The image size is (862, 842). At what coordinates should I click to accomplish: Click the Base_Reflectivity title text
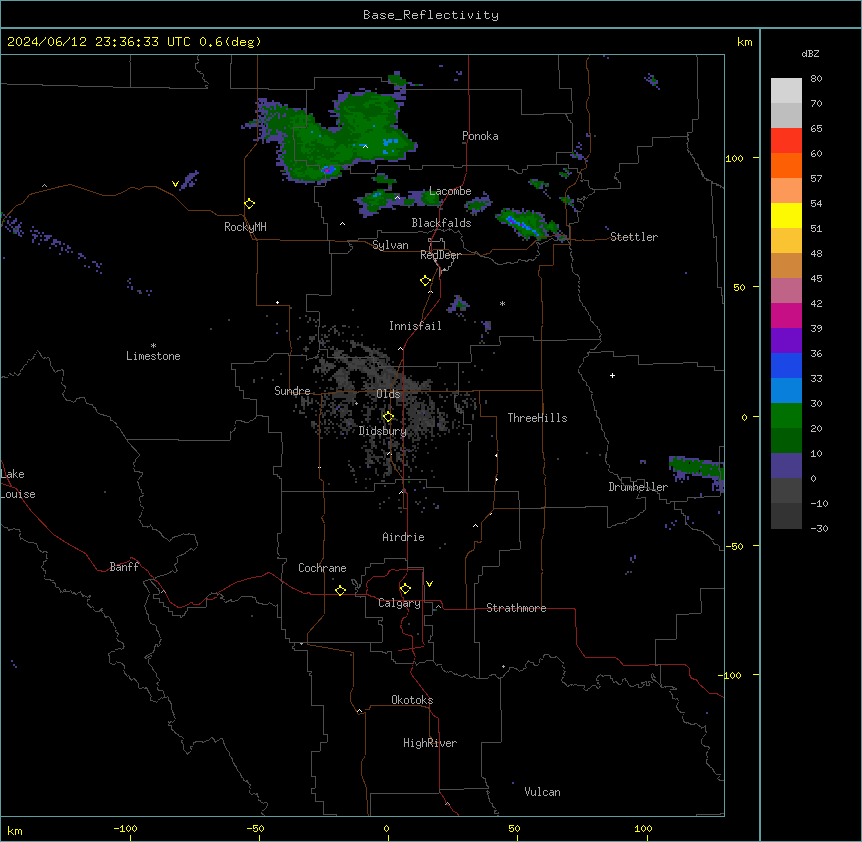pyautogui.click(x=431, y=15)
